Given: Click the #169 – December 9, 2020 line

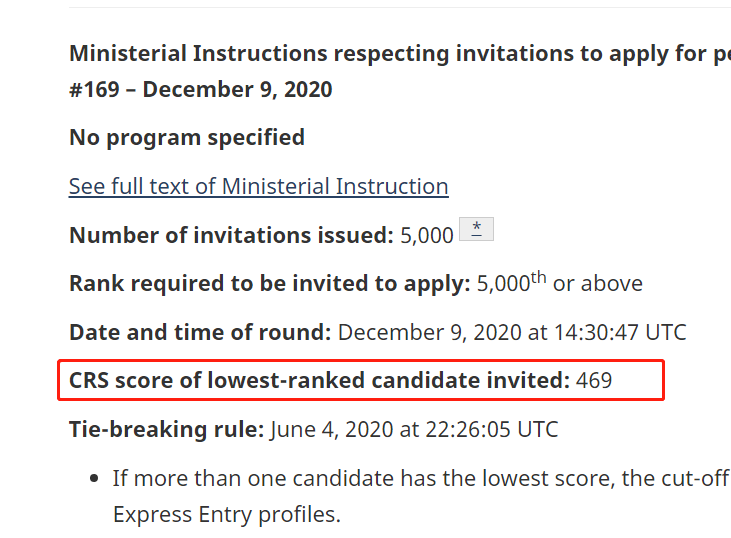Looking at the screenshot, I should pos(200,90).
